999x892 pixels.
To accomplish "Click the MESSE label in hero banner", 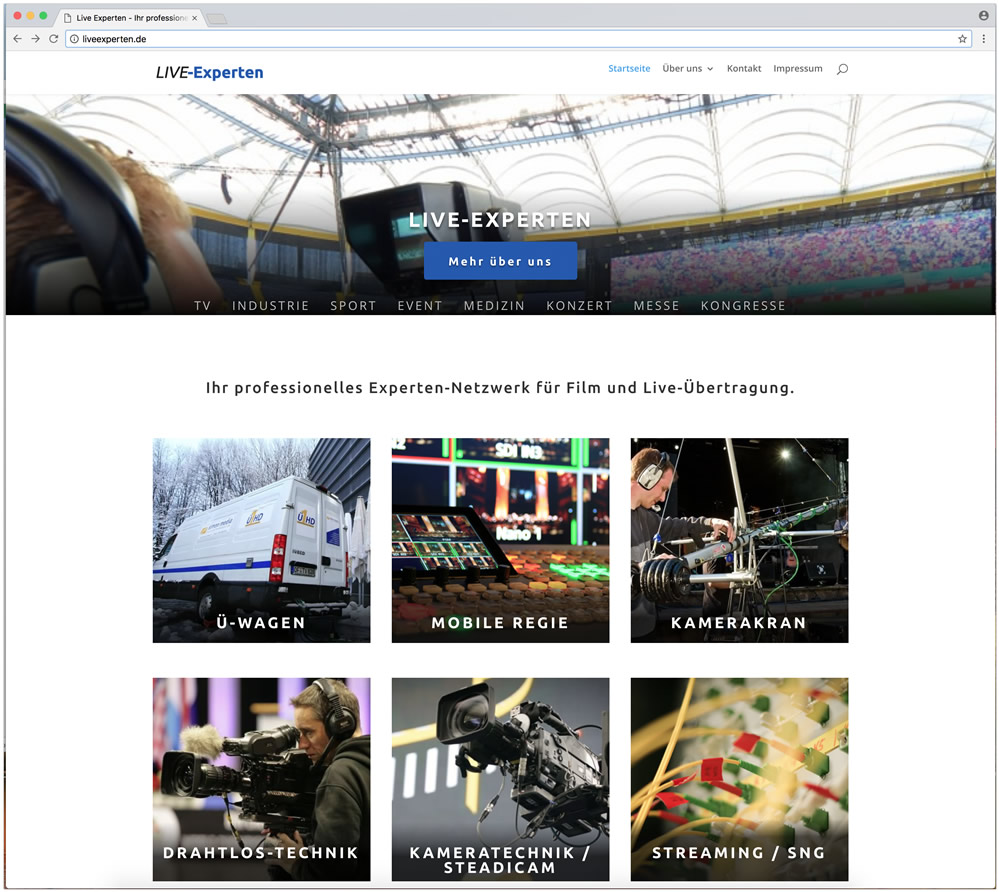I will [656, 306].
